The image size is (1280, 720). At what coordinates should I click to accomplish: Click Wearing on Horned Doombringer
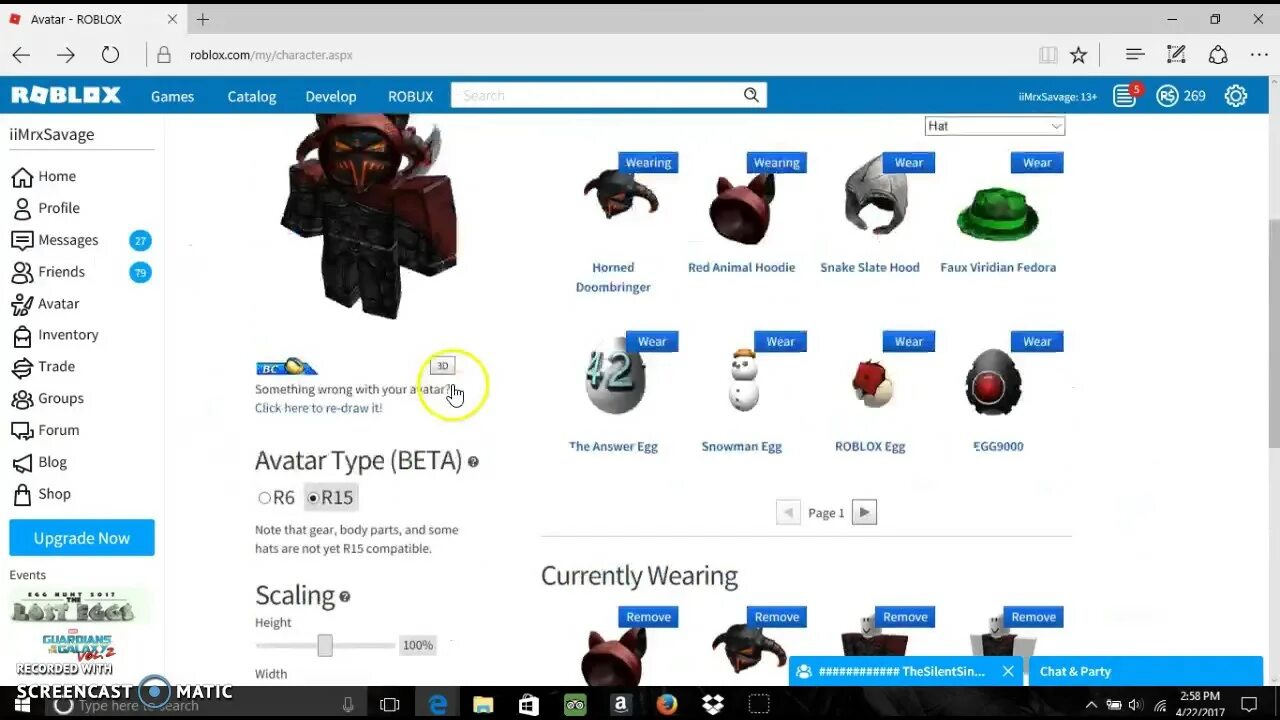click(648, 163)
